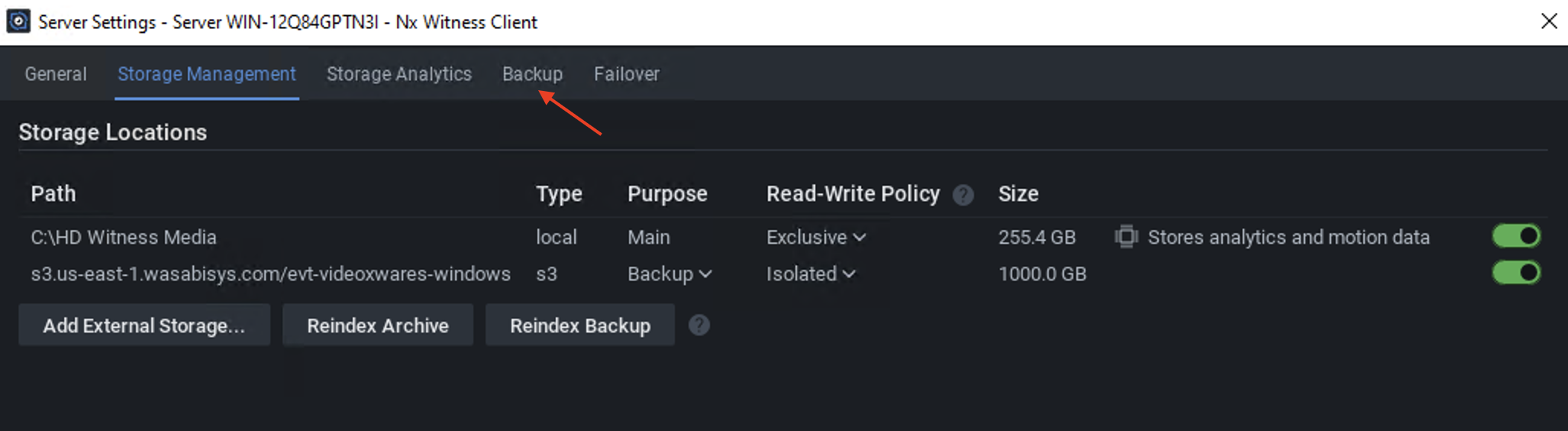The width and height of the screenshot is (1568, 431).
Task: Click the Add External Storage button
Action: pos(144,326)
